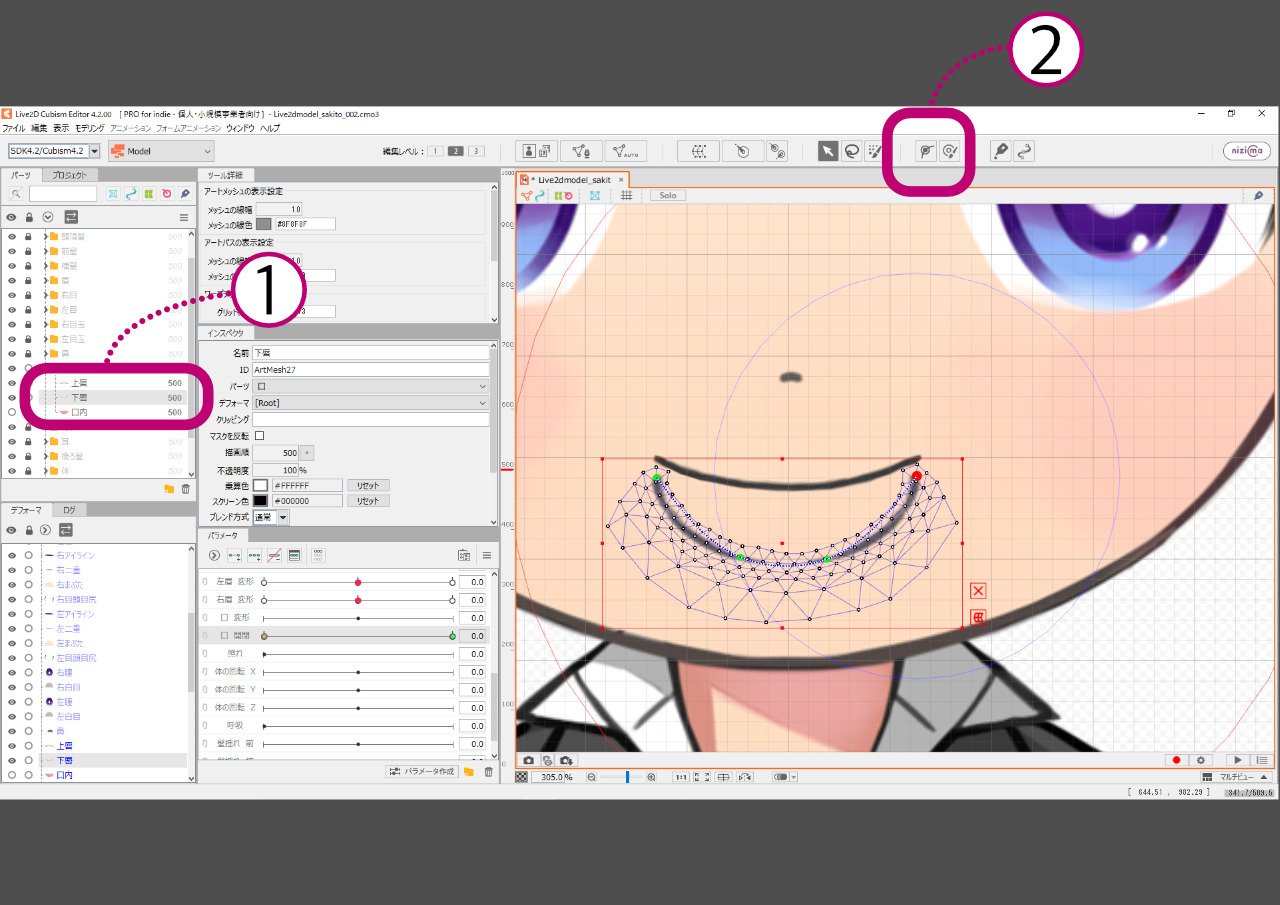Viewport: 1280px width, 905px height.
Task: Toggle visibility of 右アイライン in deformer list
Action: [x=12, y=555]
